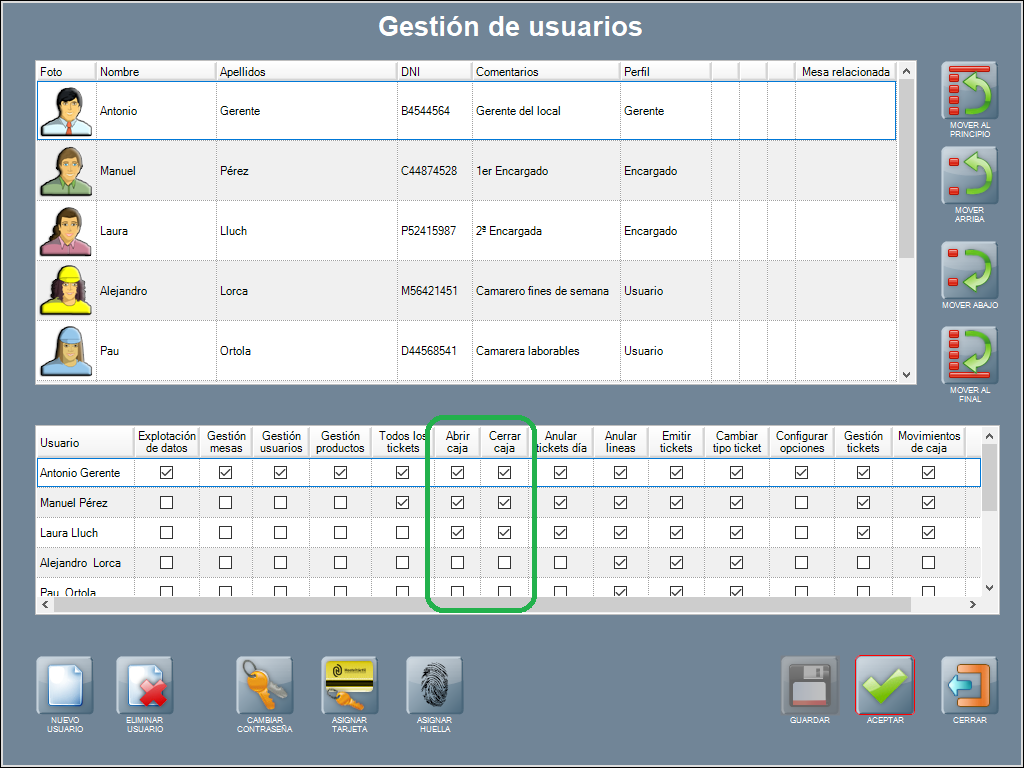
Task: Create a new user with Nuevo Usuario
Action: tap(65, 686)
